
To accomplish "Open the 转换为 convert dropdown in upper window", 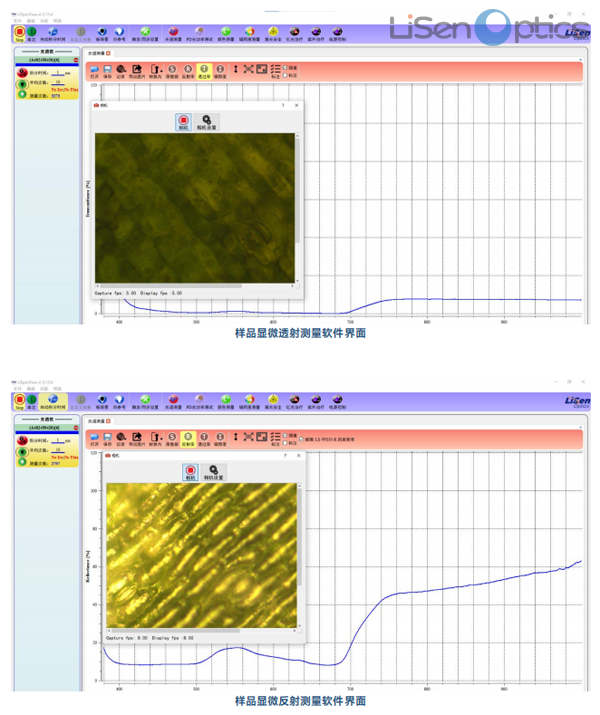I will (156, 72).
